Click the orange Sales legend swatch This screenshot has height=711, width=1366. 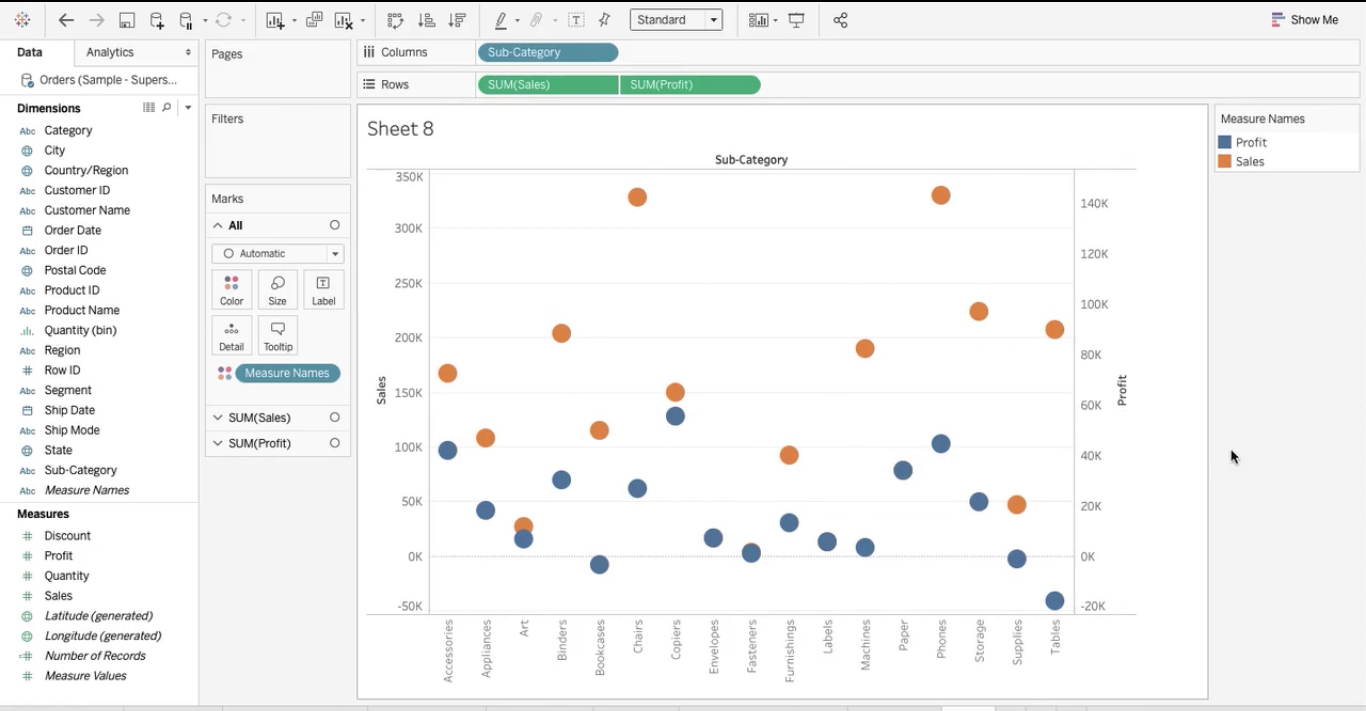tap(1225, 162)
